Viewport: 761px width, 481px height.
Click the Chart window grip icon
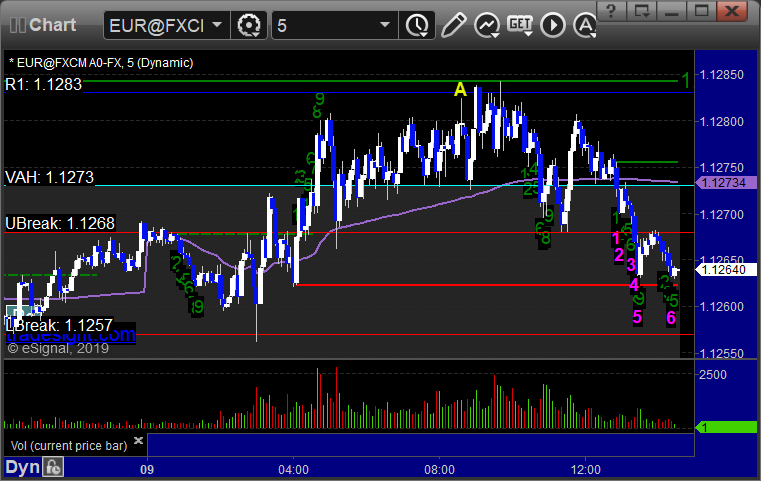click(x=17, y=25)
